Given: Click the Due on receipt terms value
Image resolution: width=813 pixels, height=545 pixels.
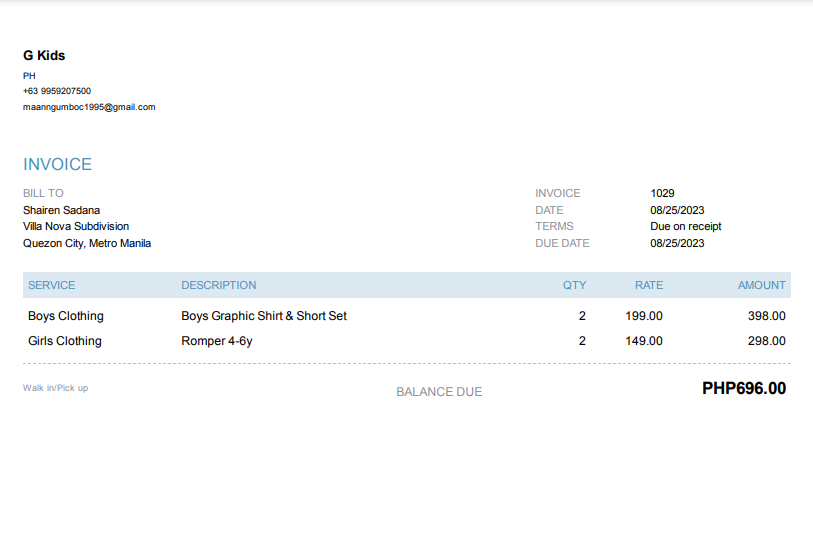Looking at the screenshot, I should coord(685,226).
